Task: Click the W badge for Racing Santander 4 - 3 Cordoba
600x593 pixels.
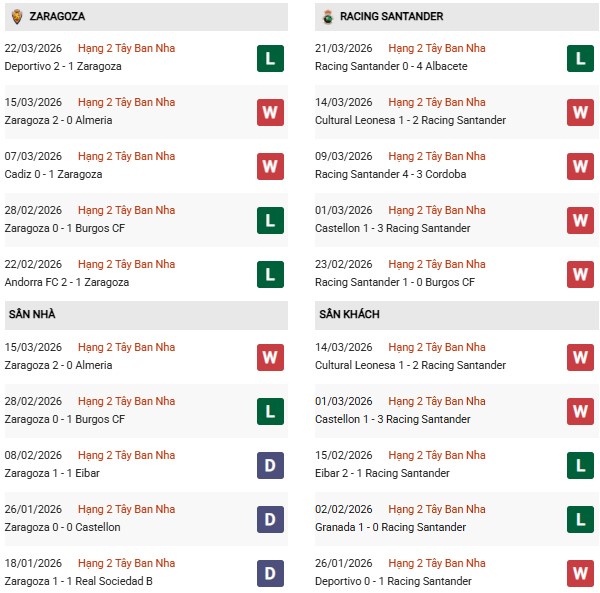Action: [x=580, y=166]
